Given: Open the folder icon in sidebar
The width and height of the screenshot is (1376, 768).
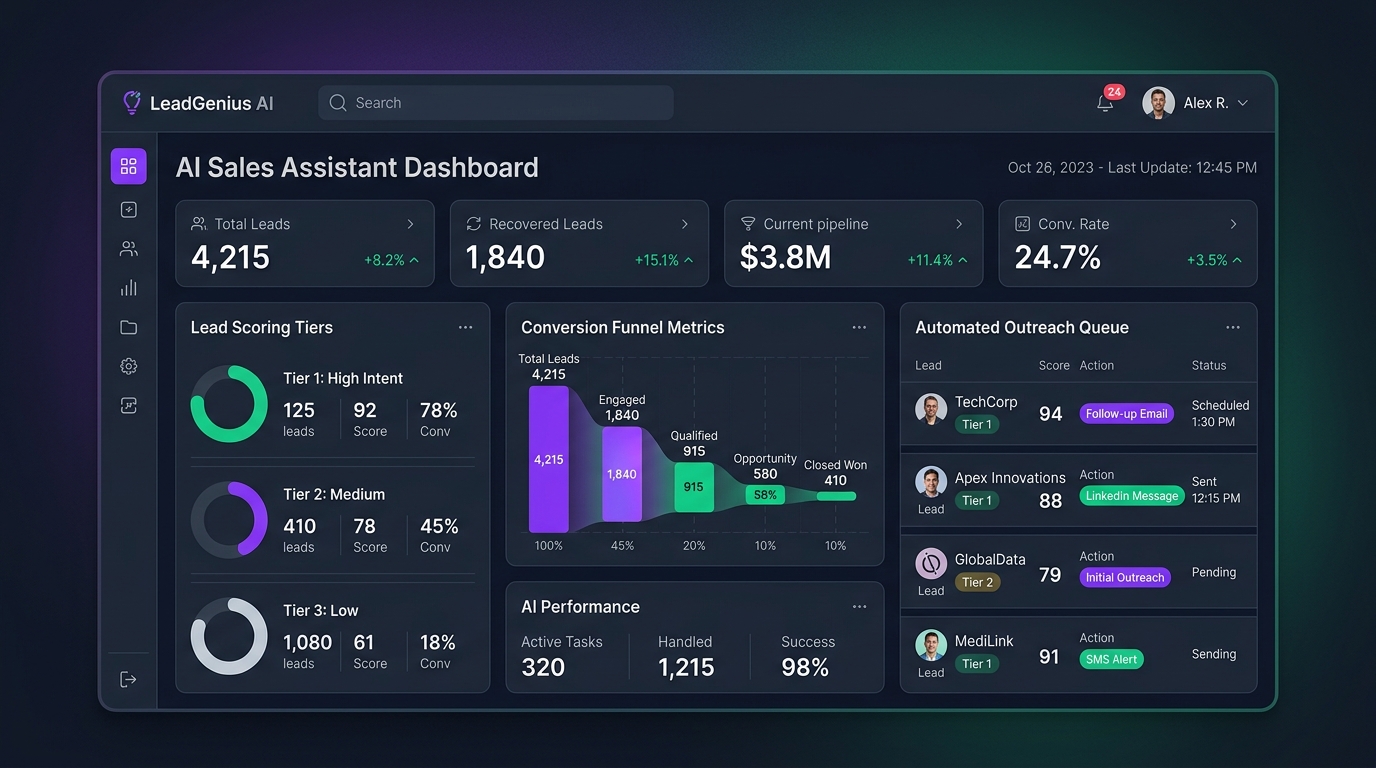Looking at the screenshot, I should (x=128, y=327).
